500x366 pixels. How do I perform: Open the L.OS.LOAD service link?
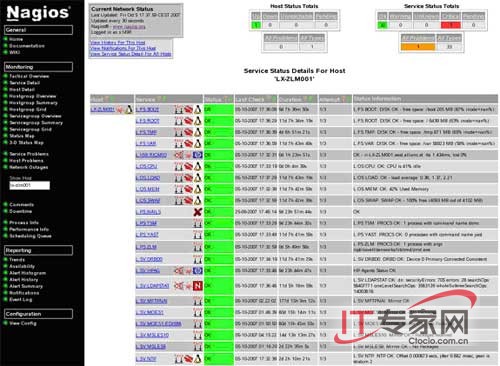tap(148, 178)
